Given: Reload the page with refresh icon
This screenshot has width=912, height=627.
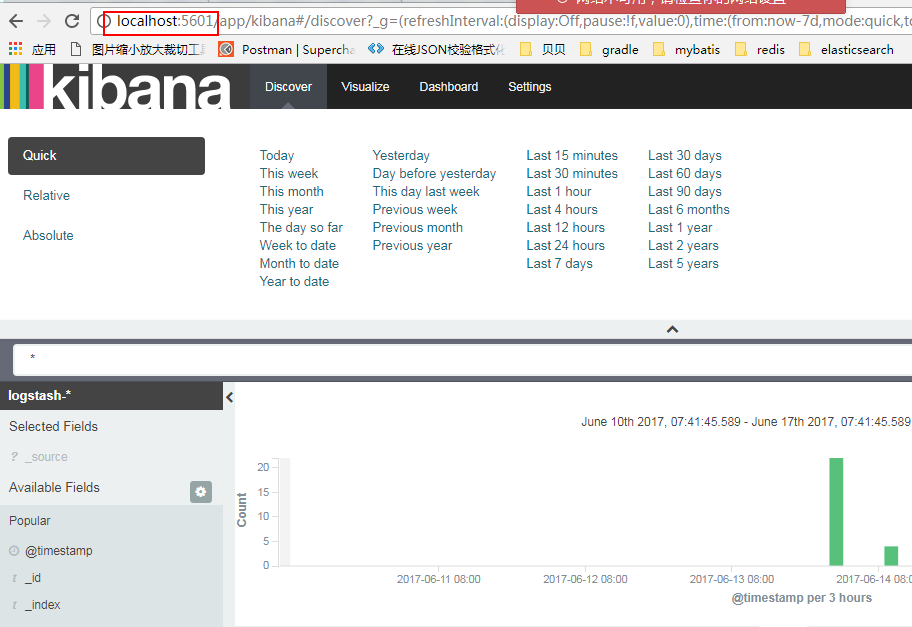Looking at the screenshot, I should point(72,22).
